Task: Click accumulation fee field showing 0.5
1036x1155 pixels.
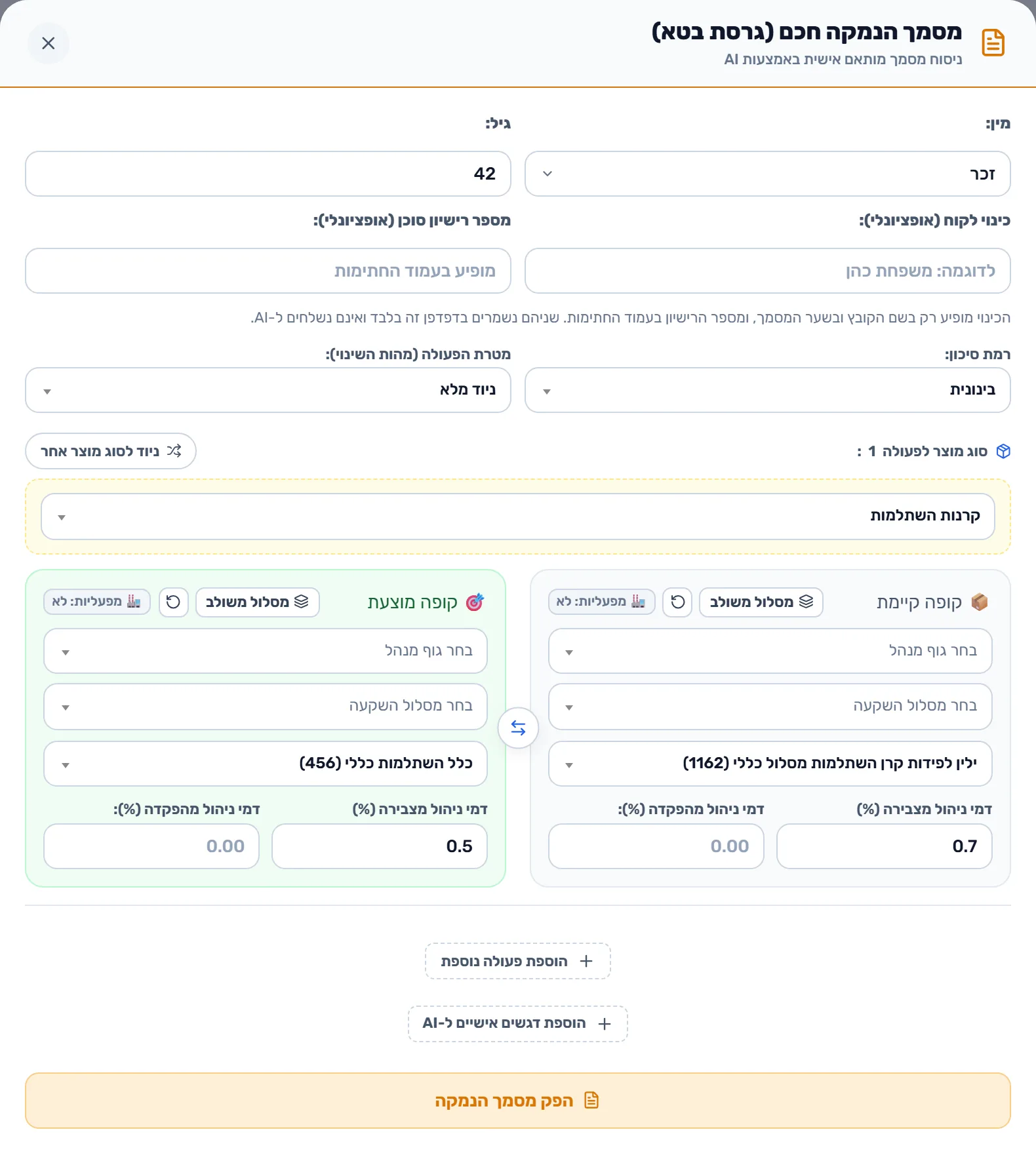Action: (x=380, y=846)
